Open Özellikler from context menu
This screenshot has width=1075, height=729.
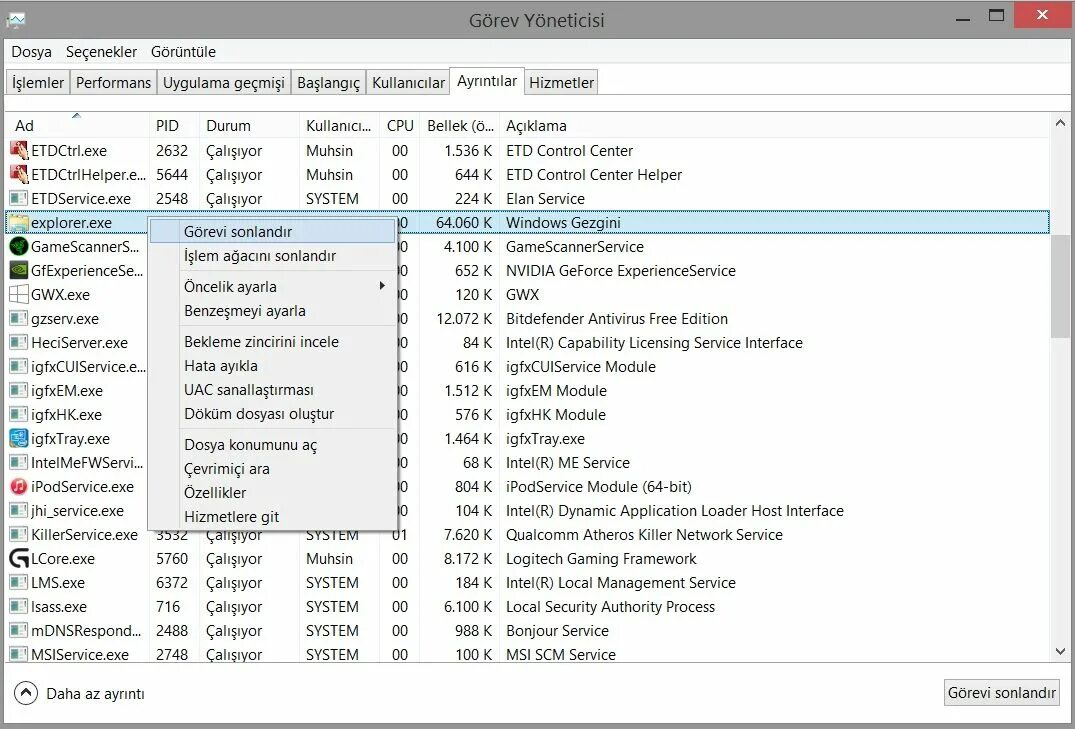coord(272,492)
